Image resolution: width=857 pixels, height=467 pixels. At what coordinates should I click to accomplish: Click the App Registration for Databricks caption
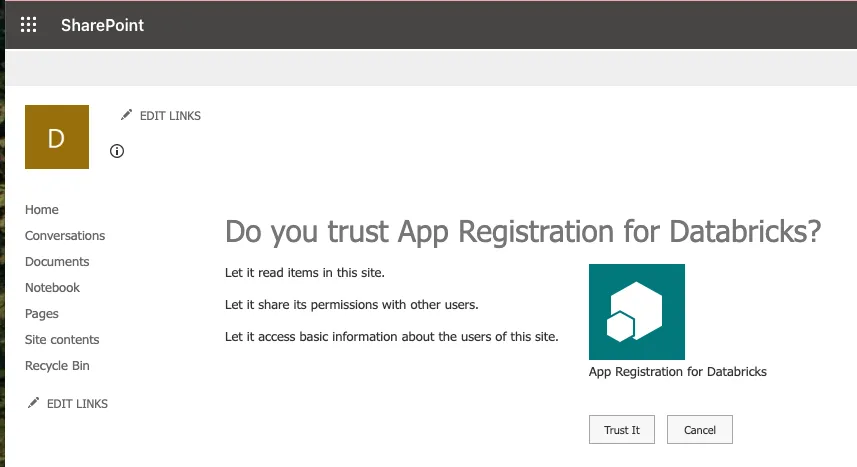click(677, 372)
